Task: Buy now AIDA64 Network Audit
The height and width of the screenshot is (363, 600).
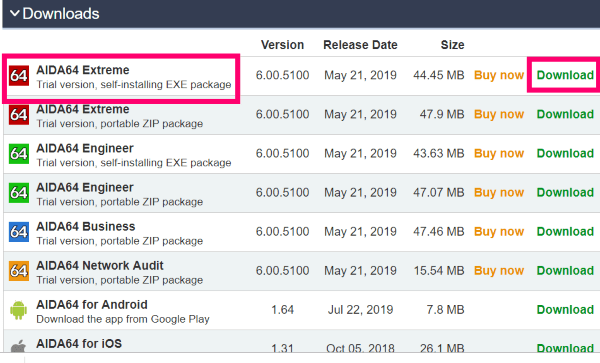Action: point(499,270)
